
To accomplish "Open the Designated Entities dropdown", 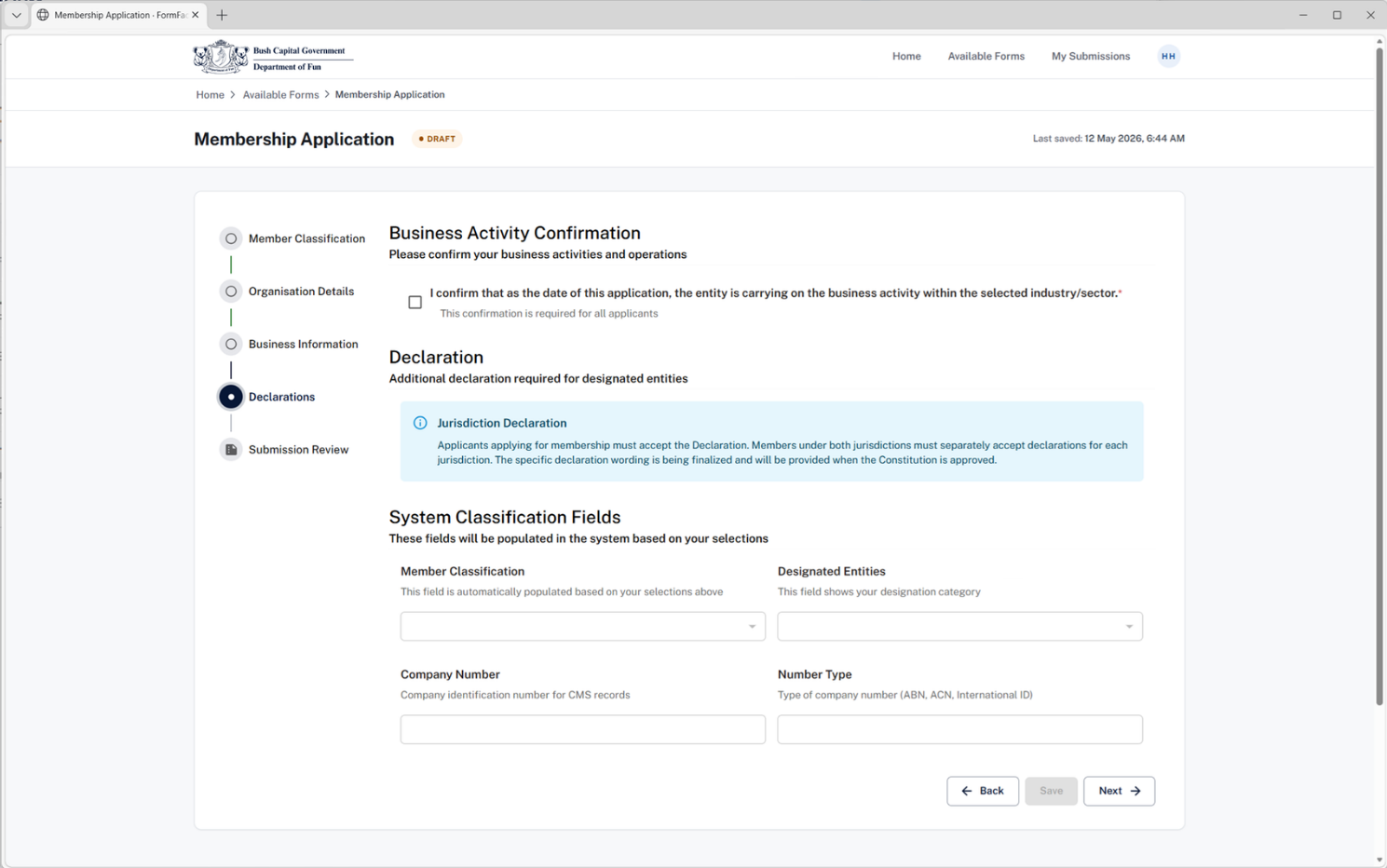I will 960,626.
